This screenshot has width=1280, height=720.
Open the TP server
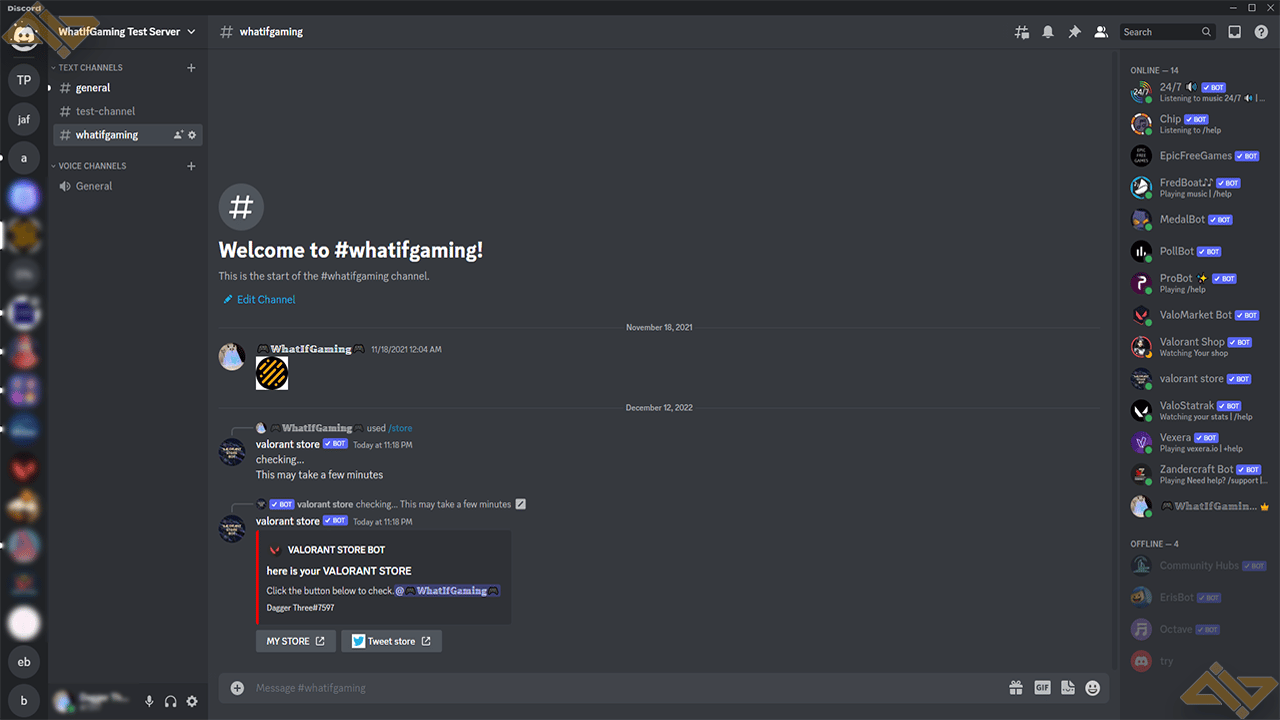coord(24,80)
